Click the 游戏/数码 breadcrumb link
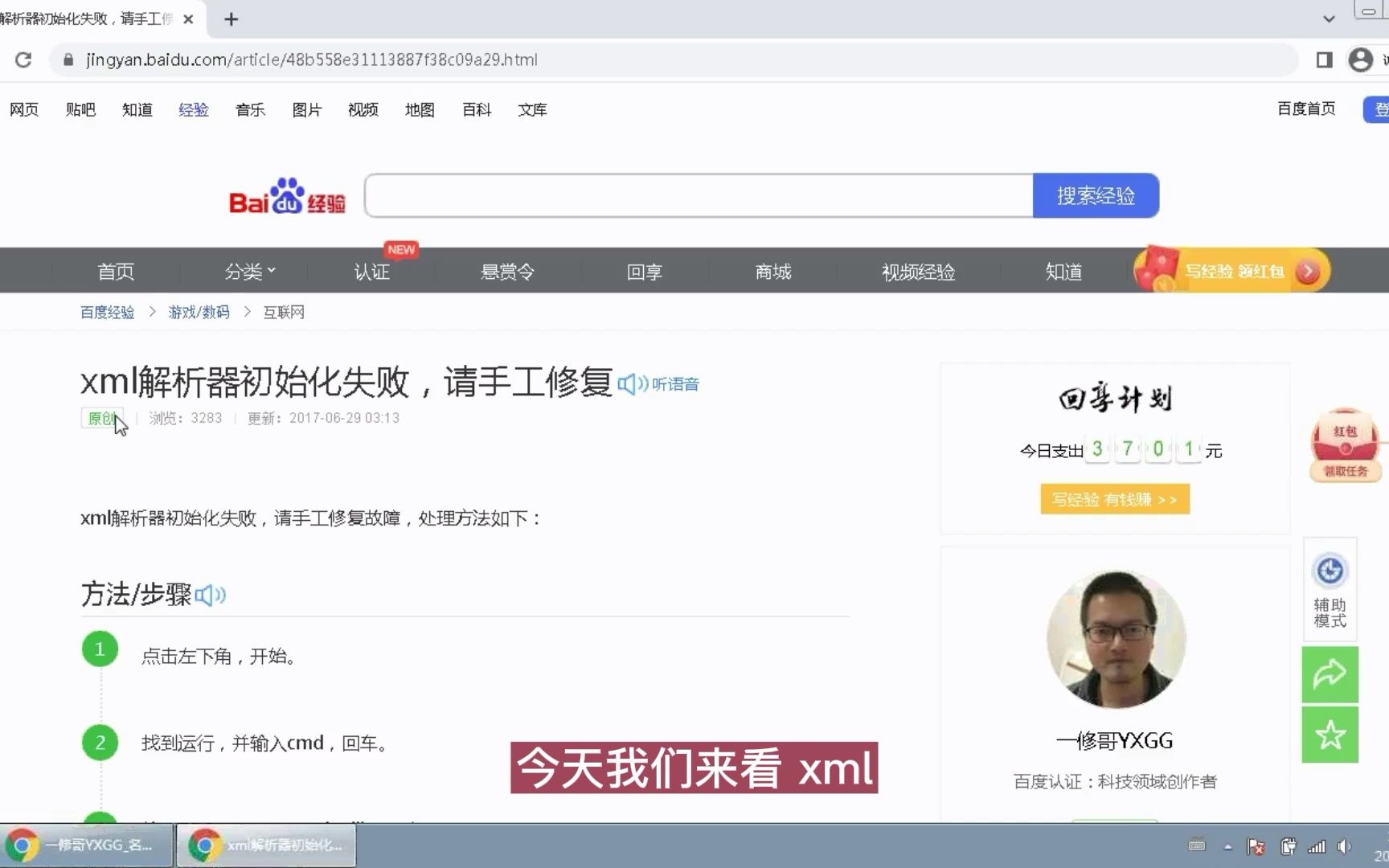The height and width of the screenshot is (868, 1389). pos(199,312)
